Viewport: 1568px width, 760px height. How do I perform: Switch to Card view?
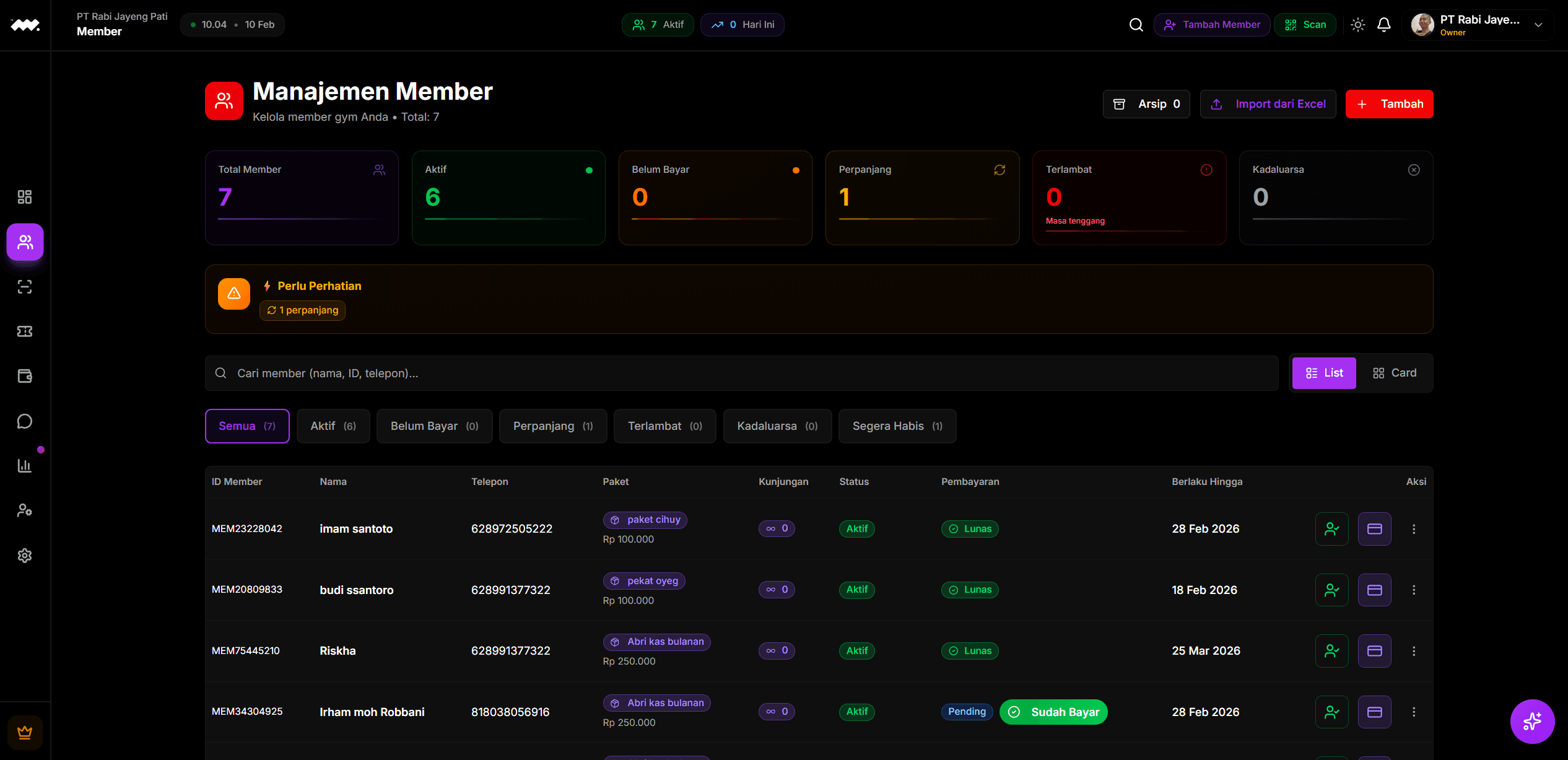(x=1395, y=373)
